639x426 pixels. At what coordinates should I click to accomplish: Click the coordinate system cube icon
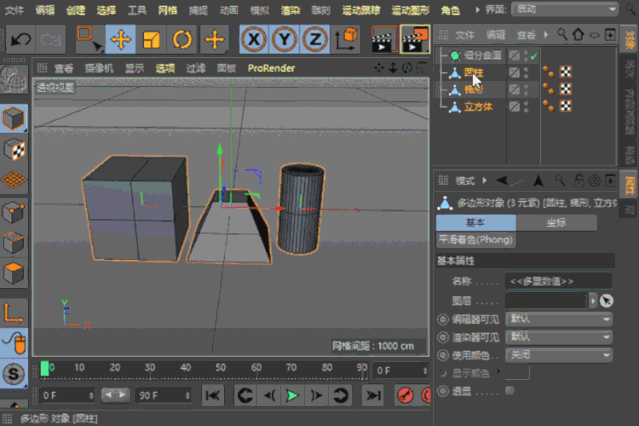[346, 40]
